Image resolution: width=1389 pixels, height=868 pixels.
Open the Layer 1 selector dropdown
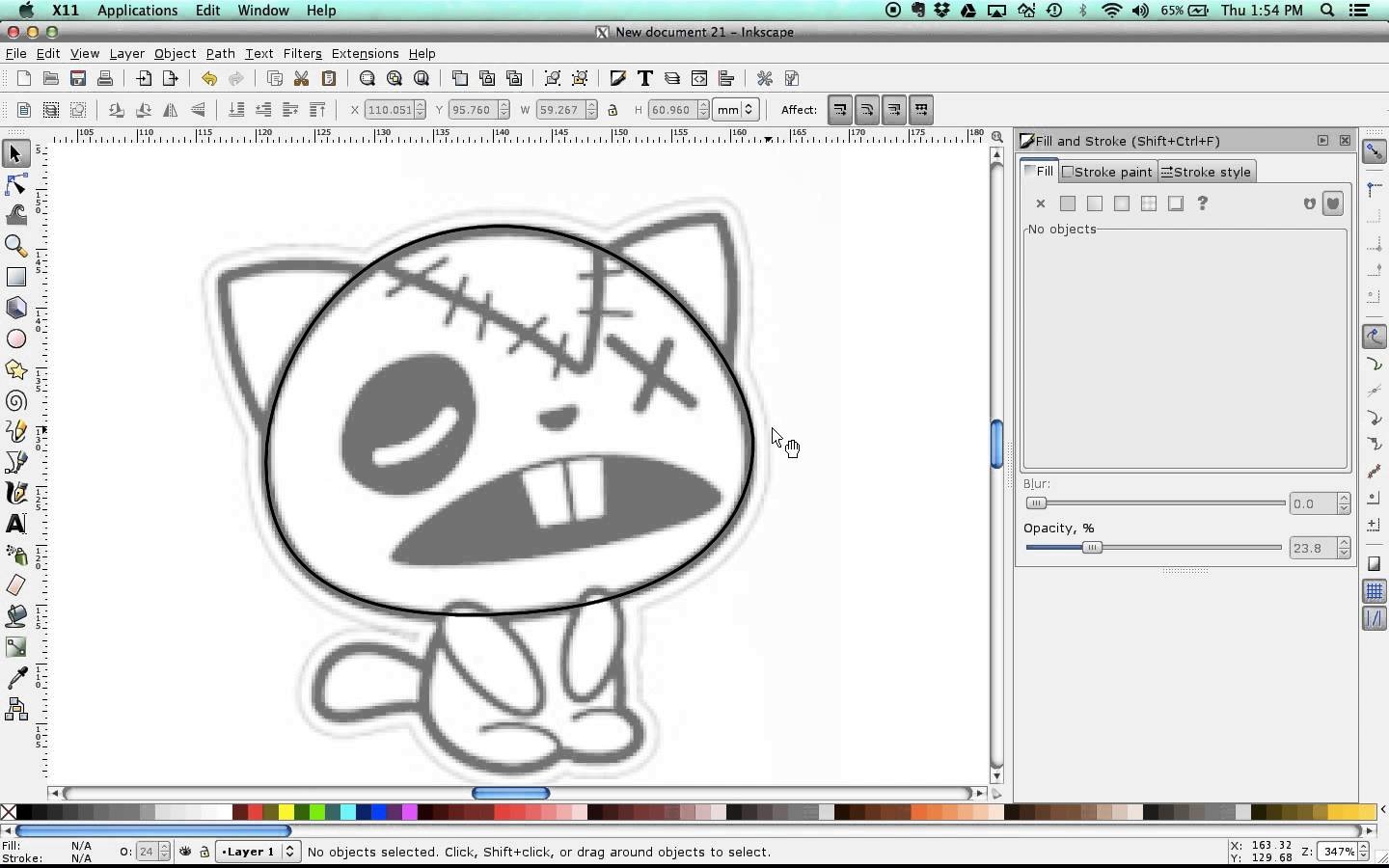tap(258, 852)
